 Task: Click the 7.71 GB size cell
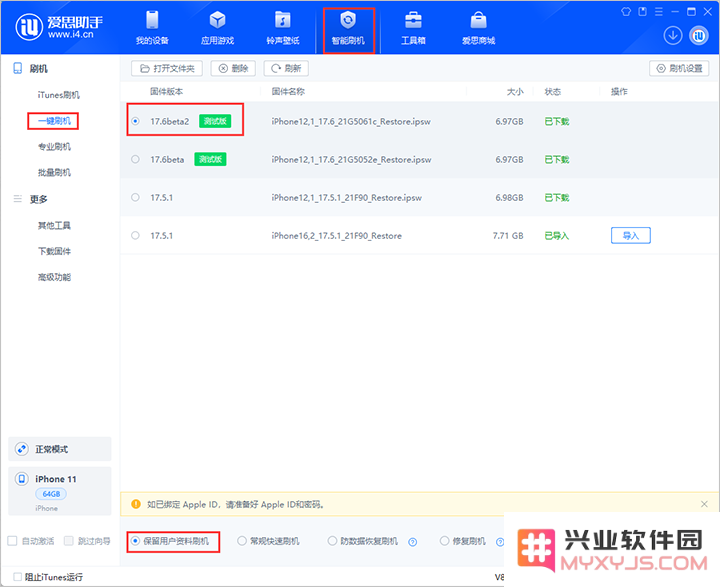click(x=508, y=236)
